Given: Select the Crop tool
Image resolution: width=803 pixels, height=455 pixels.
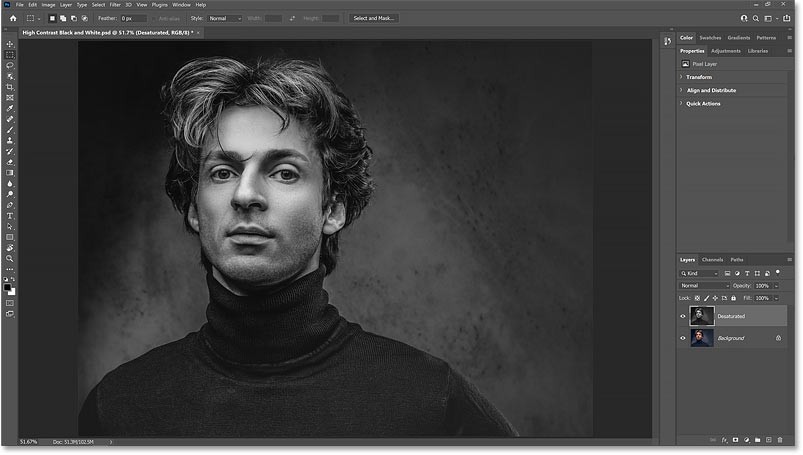Looking at the screenshot, I should [10, 87].
